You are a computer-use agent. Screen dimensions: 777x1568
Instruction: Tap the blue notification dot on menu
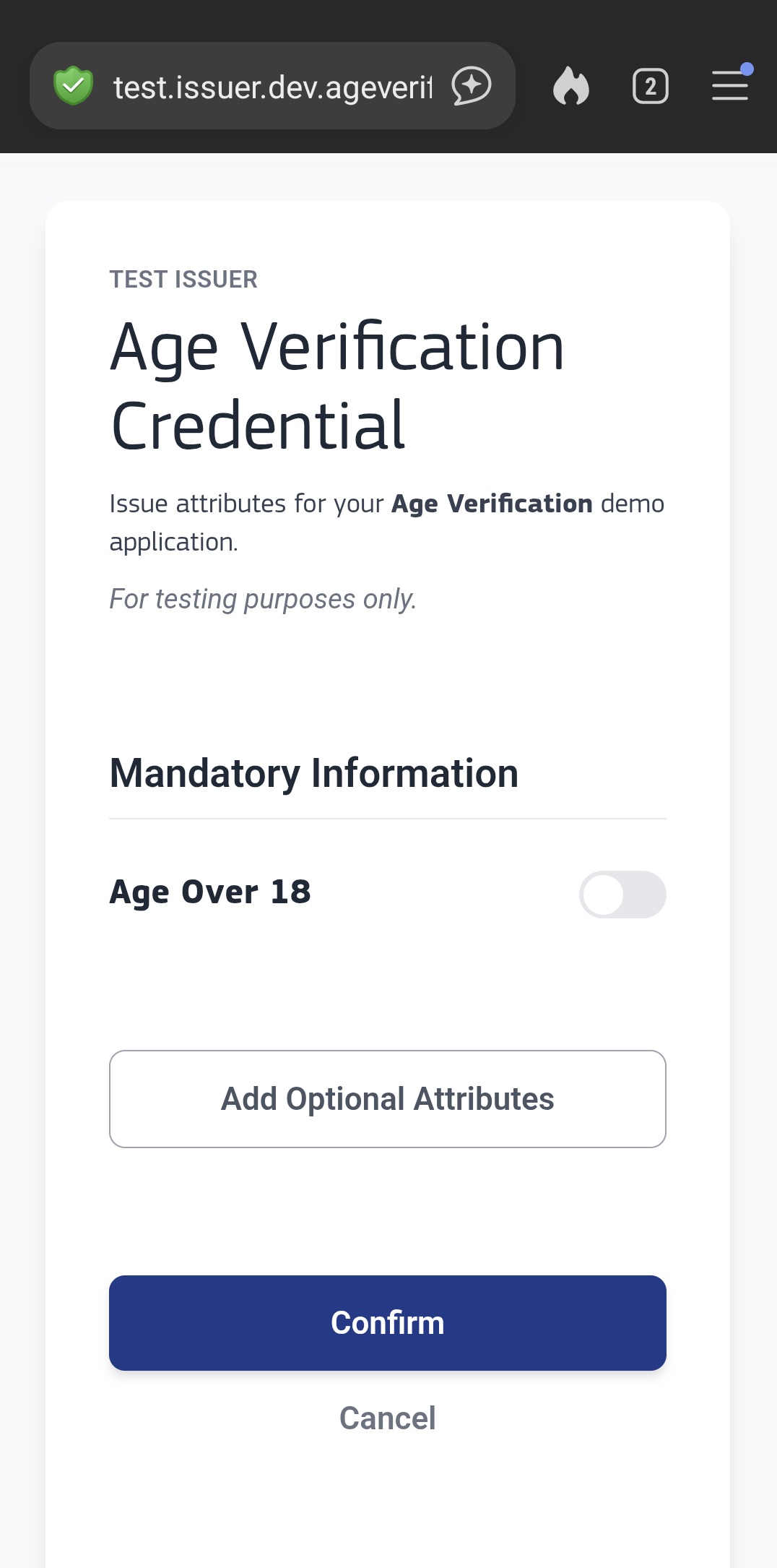point(747,69)
